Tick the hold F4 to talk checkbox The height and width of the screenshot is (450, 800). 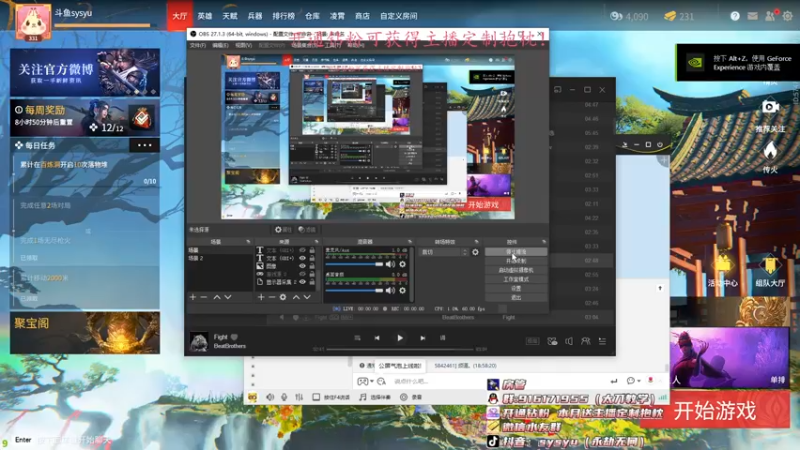[316, 397]
